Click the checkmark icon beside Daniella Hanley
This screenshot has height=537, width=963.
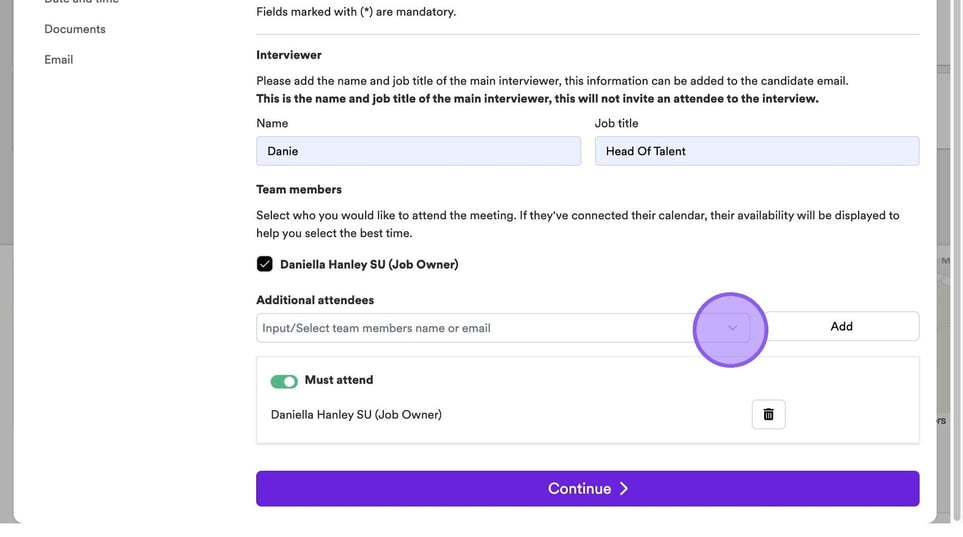point(265,265)
